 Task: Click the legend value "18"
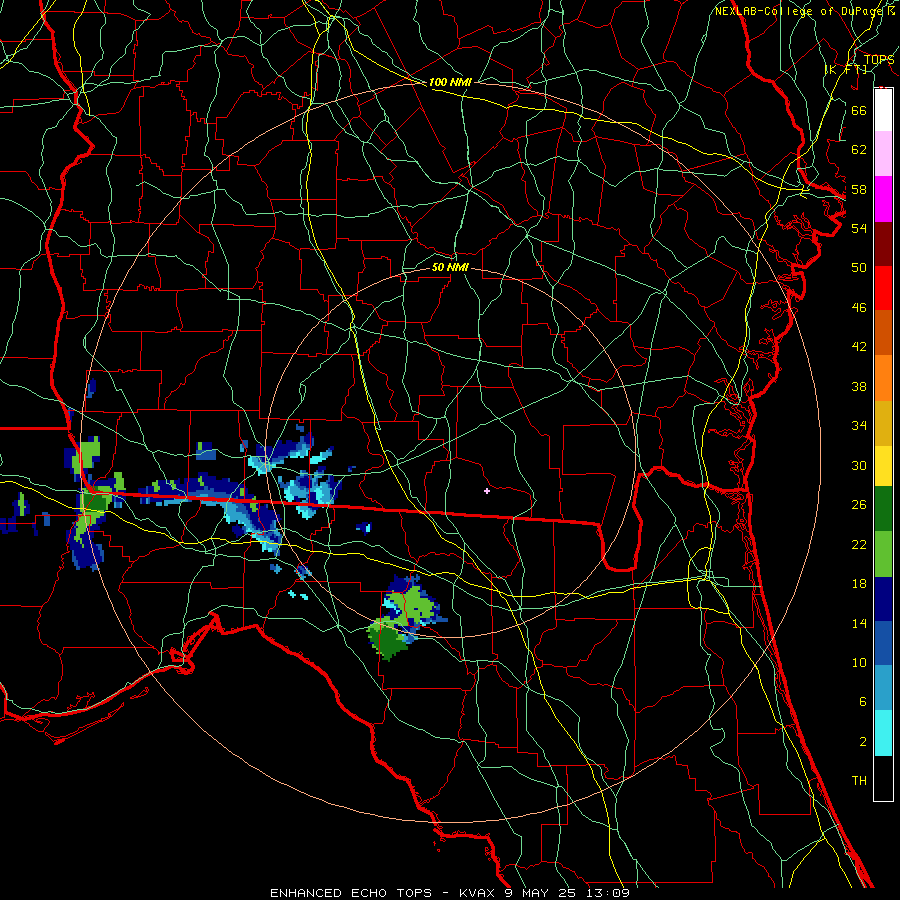coord(859,584)
